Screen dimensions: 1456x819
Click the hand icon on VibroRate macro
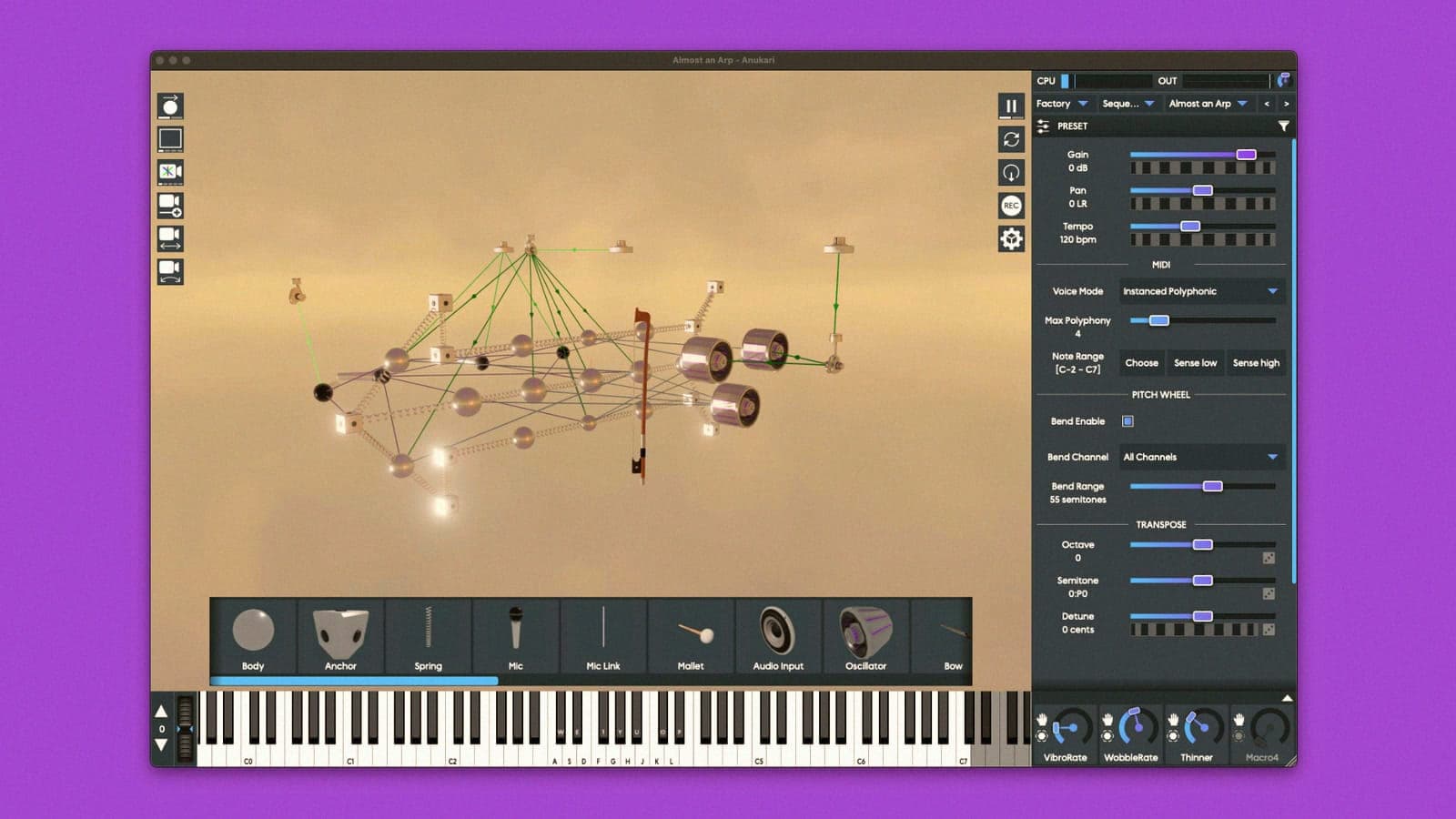[x=1042, y=720]
